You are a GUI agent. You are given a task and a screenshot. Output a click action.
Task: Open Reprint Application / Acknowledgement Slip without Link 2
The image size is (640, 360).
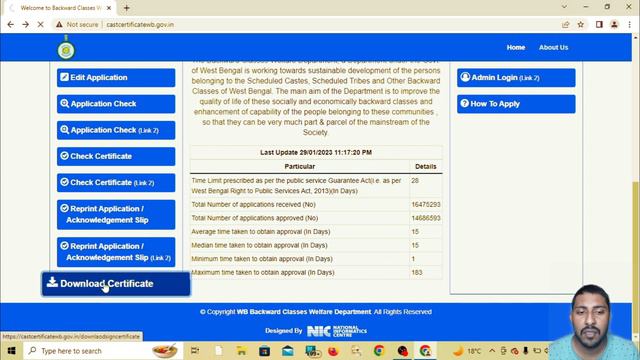(x=116, y=214)
